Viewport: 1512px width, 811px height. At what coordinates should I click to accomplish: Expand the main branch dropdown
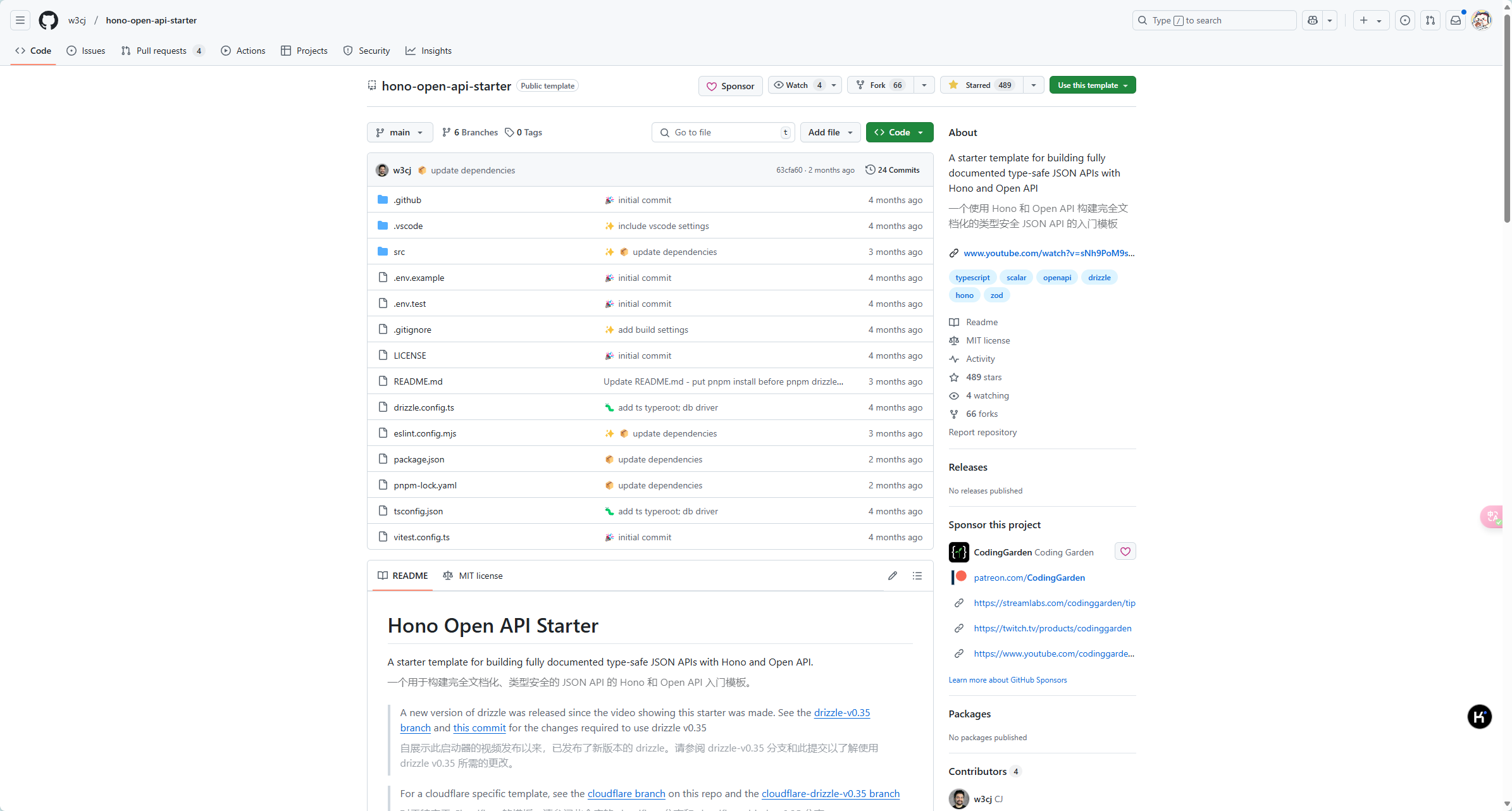[399, 132]
